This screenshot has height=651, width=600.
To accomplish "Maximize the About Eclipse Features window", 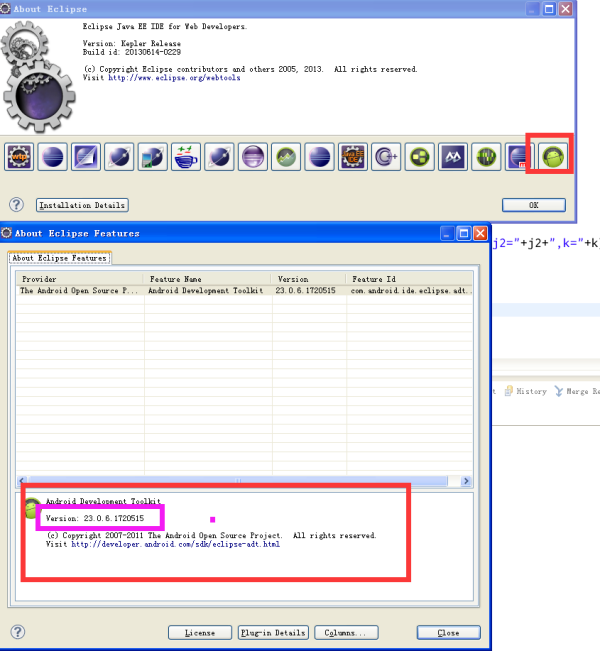I will click(x=463, y=233).
